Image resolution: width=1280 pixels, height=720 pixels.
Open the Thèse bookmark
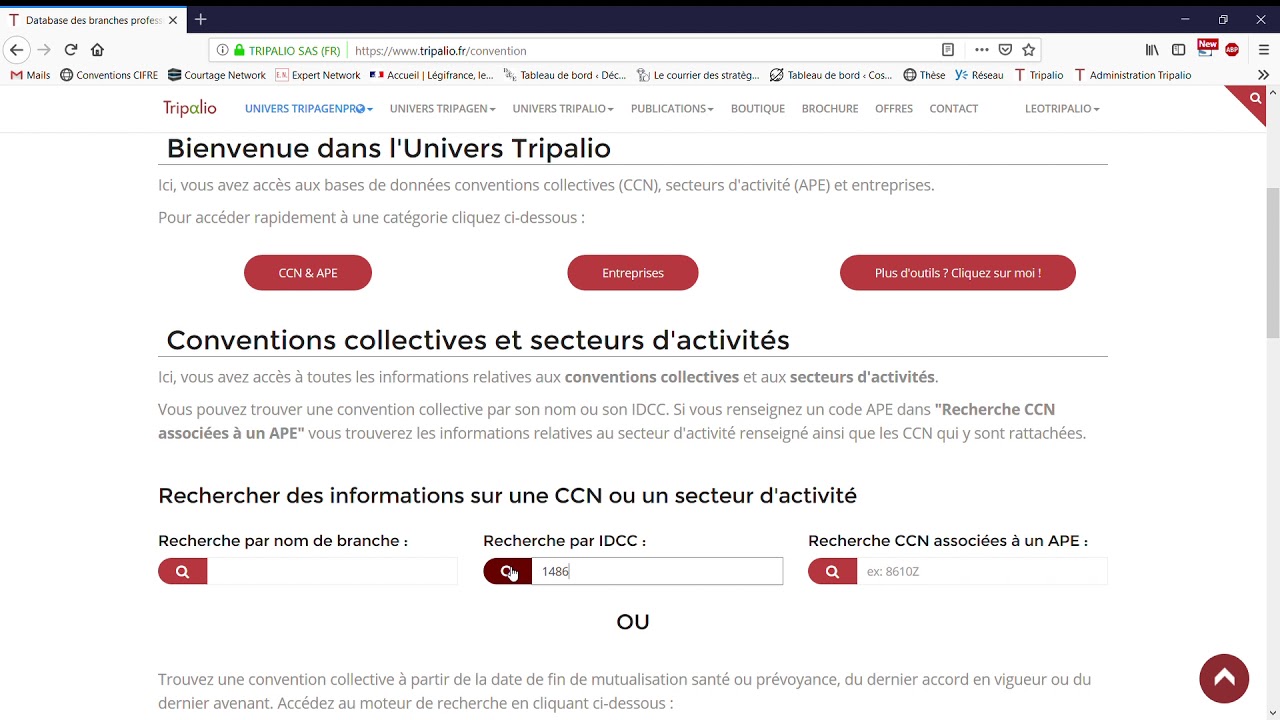[924, 75]
